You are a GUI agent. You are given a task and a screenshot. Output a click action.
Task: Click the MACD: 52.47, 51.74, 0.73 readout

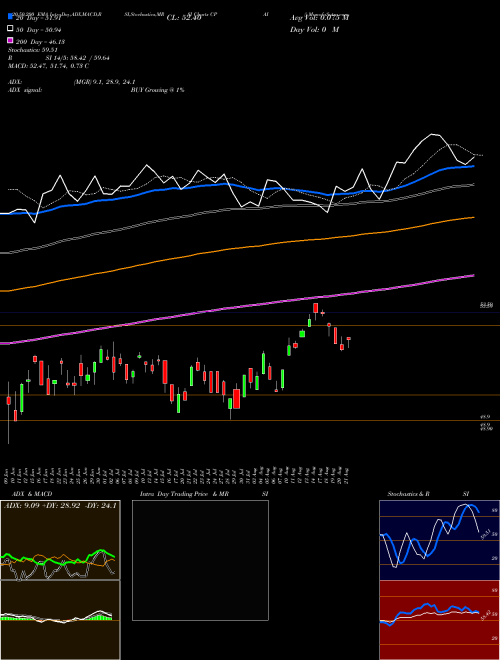pyautogui.click(x=48, y=66)
